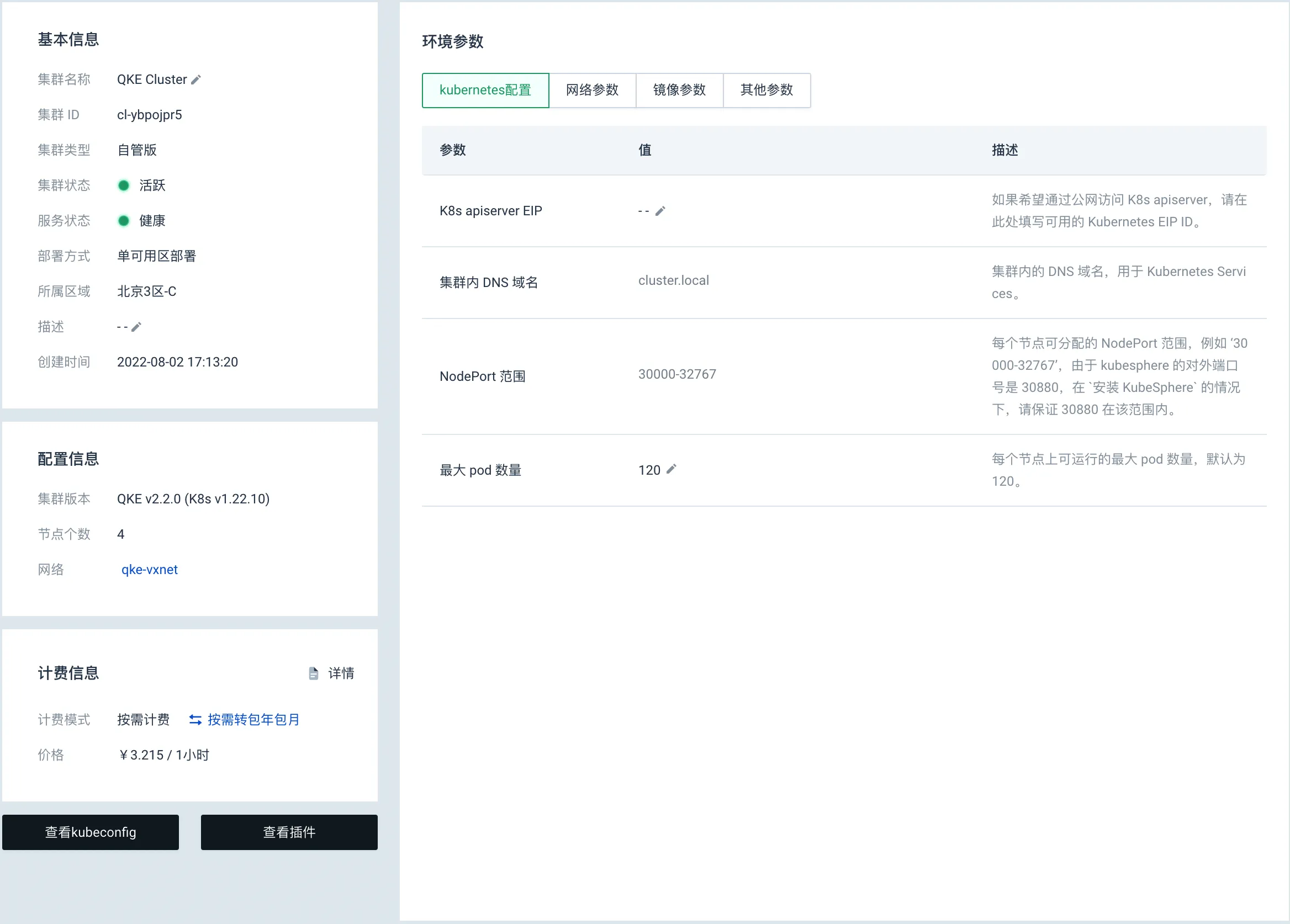Click the 配置信息 section heading
The height and width of the screenshot is (924, 1290).
point(68,459)
